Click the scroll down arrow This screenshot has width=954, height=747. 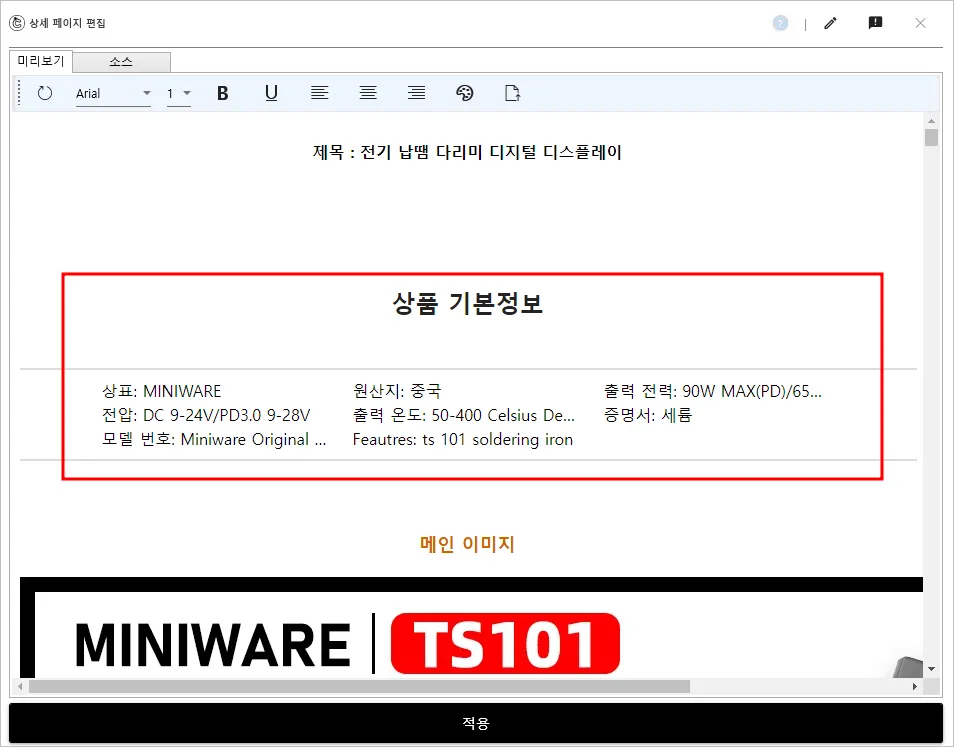931,669
